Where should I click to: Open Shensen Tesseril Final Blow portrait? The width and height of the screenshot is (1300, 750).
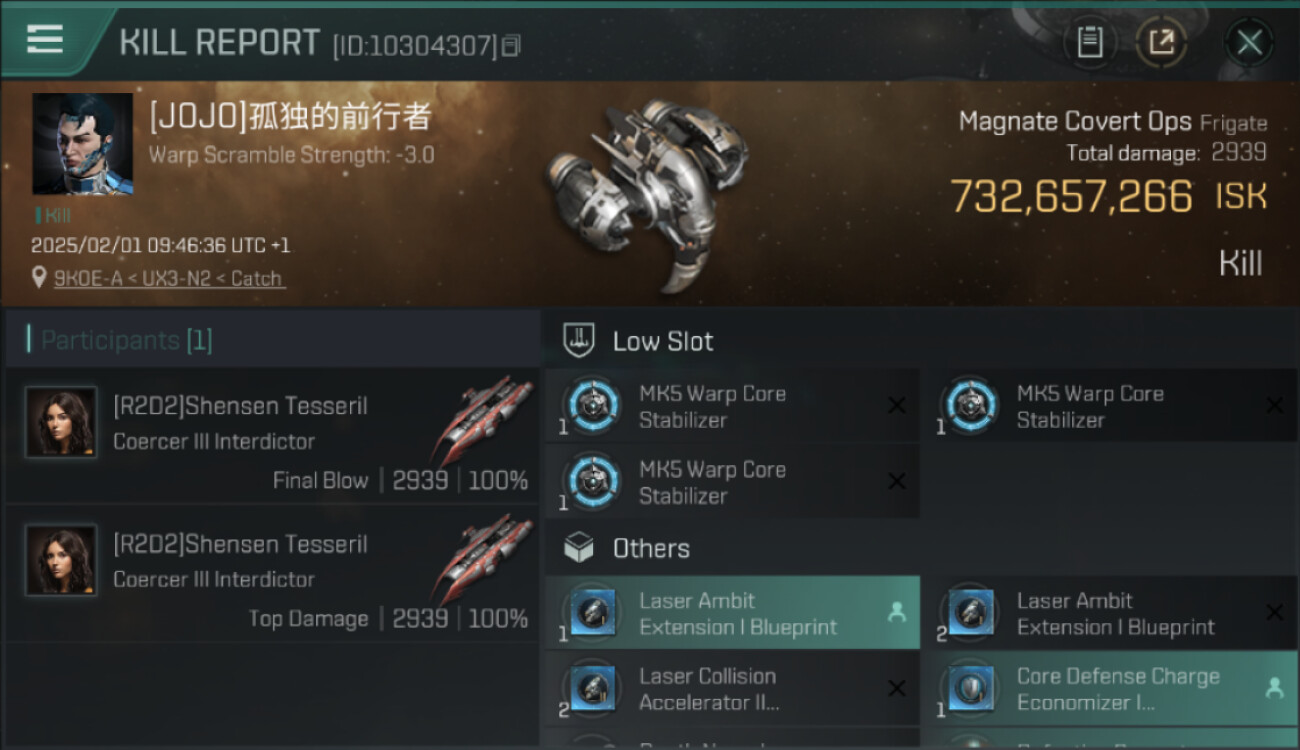click(61, 422)
